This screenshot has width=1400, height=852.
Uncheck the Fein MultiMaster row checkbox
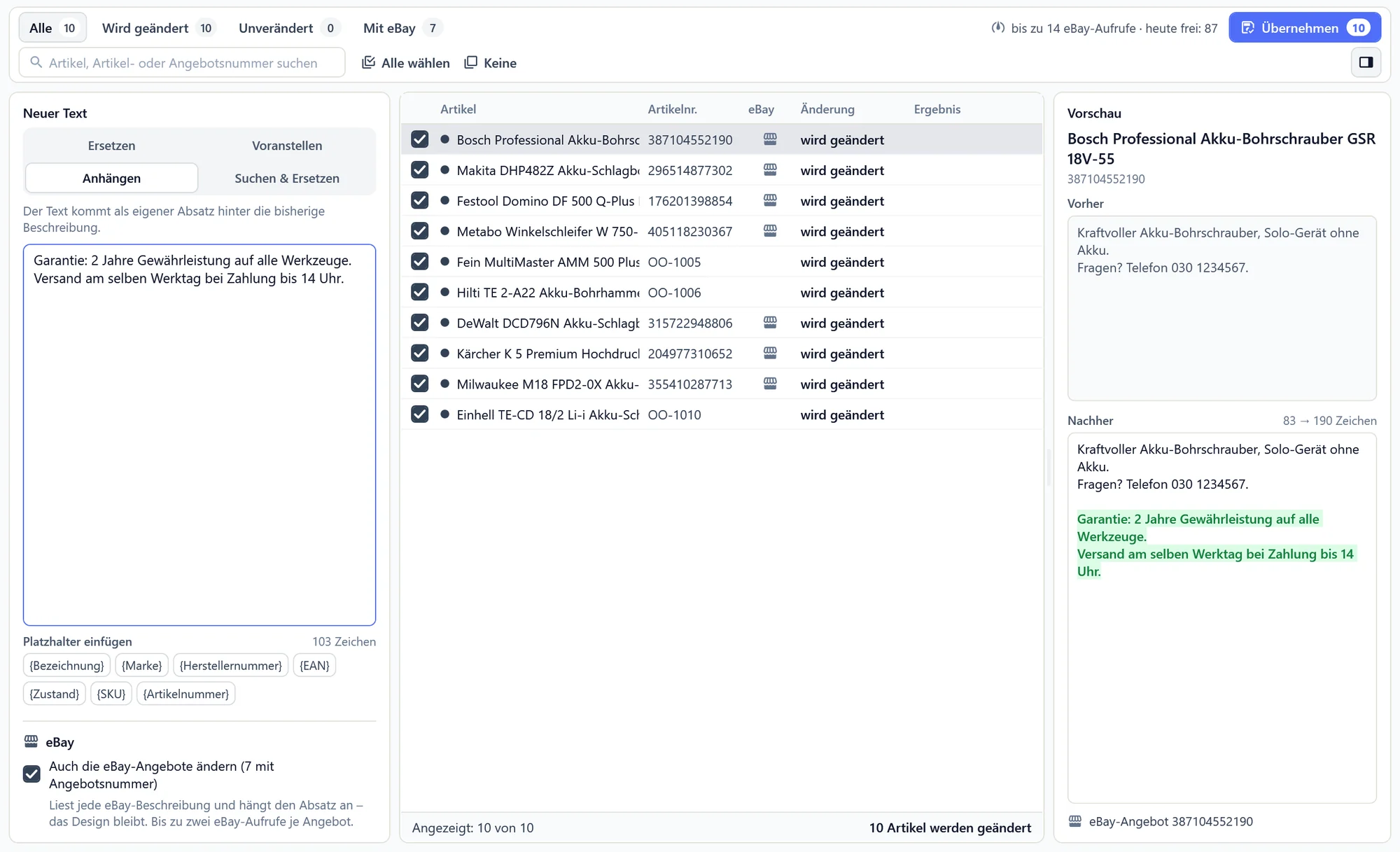click(420, 262)
